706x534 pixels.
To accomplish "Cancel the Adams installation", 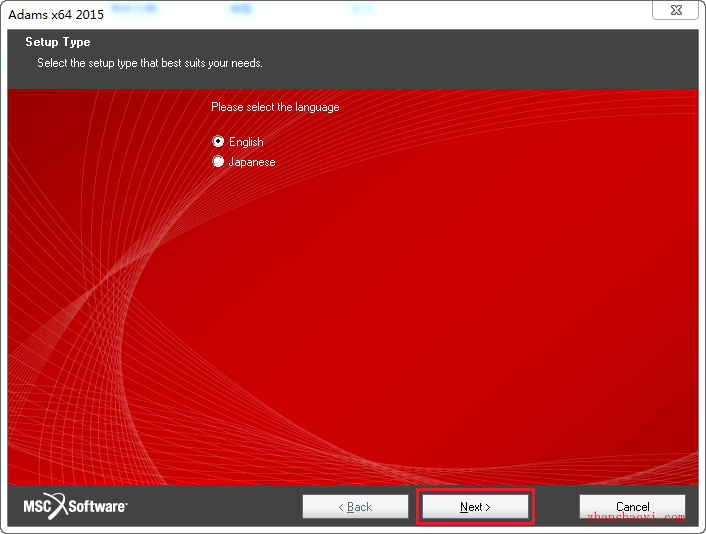I will pyautogui.click(x=632, y=507).
